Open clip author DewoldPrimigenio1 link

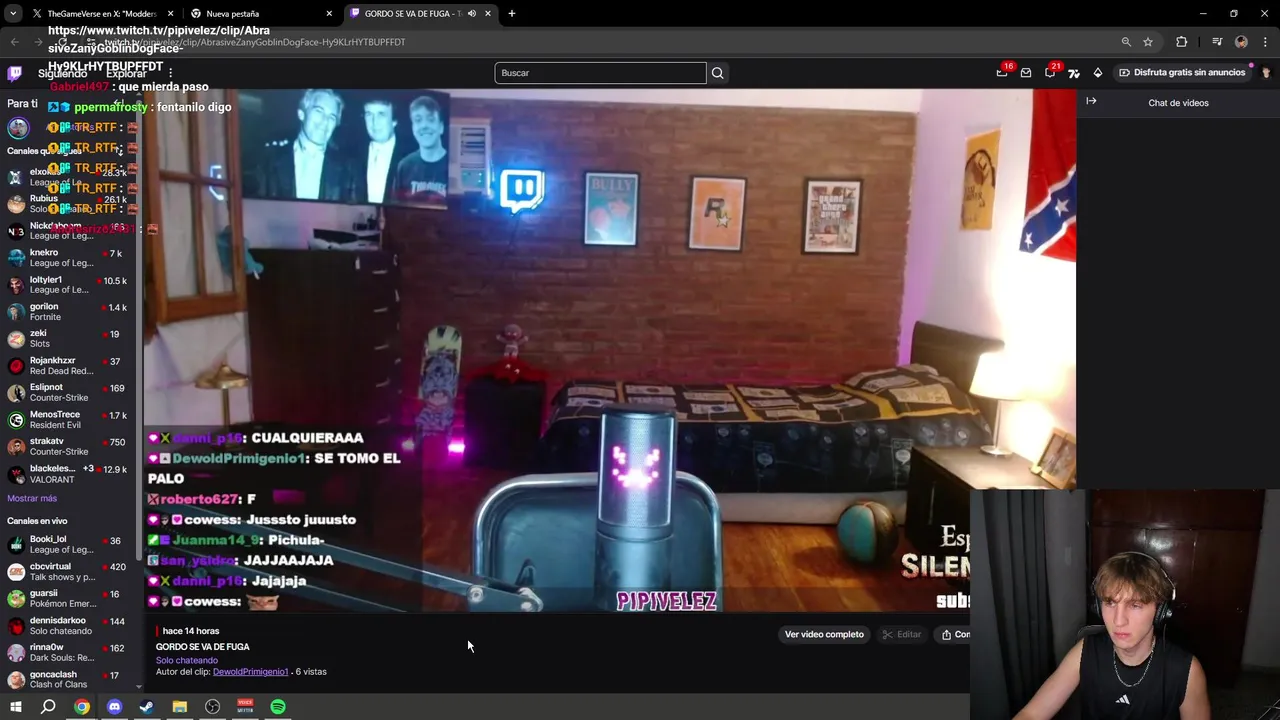(251, 672)
